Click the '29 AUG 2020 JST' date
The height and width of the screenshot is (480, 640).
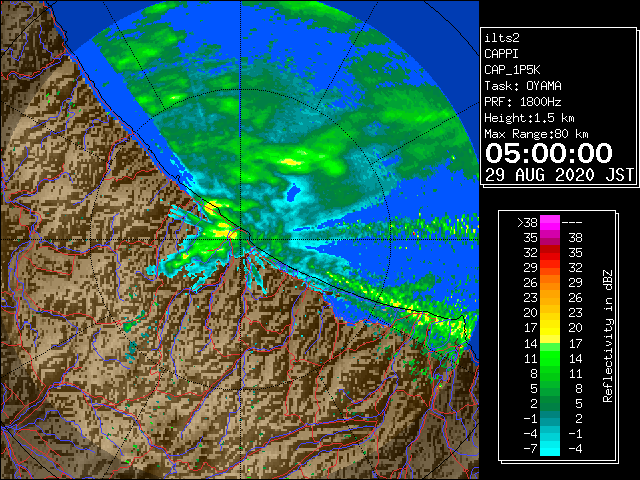click(559, 175)
